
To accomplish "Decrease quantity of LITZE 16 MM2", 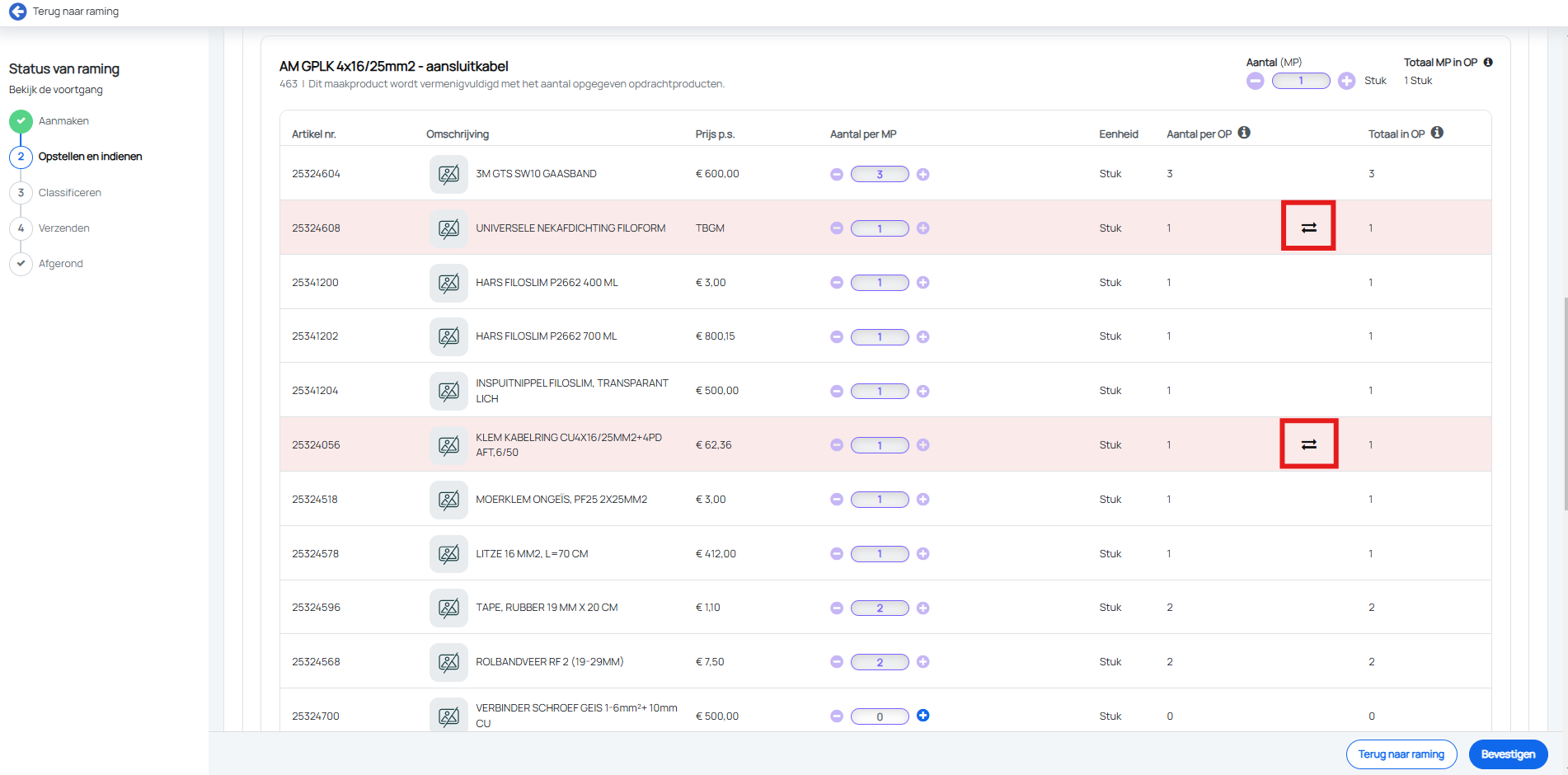I will [x=837, y=554].
